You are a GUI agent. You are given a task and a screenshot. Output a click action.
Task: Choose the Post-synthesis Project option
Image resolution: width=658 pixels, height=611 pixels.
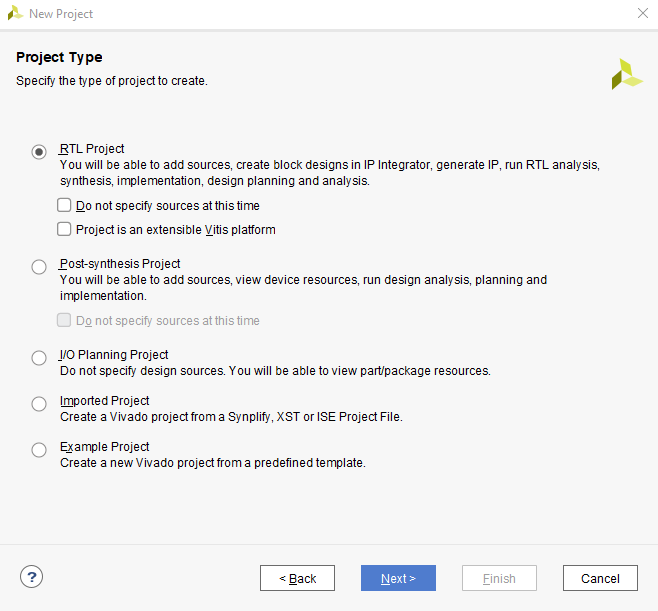click(39, 267)
